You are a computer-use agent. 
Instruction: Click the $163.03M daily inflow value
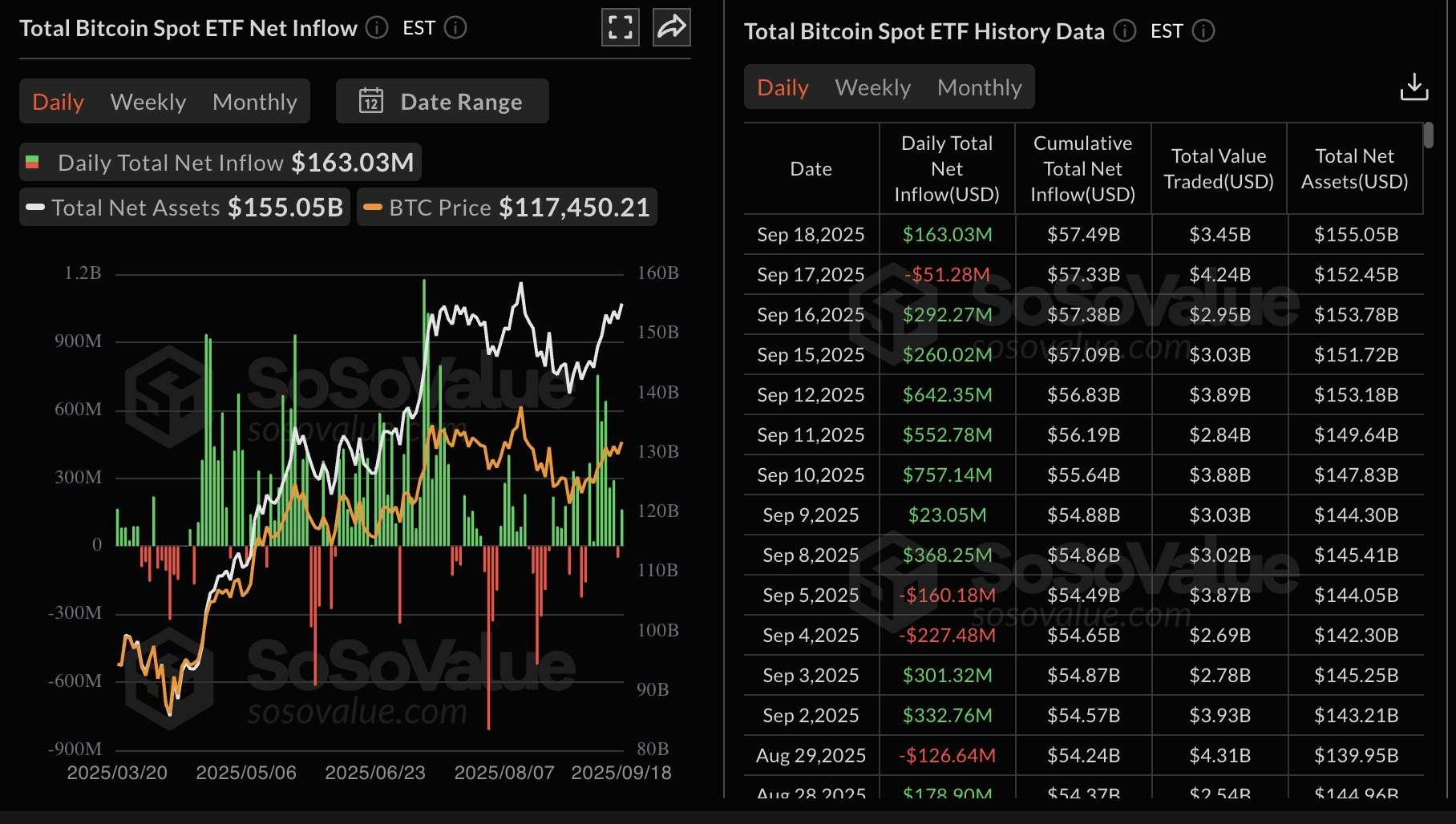(947, 234)
